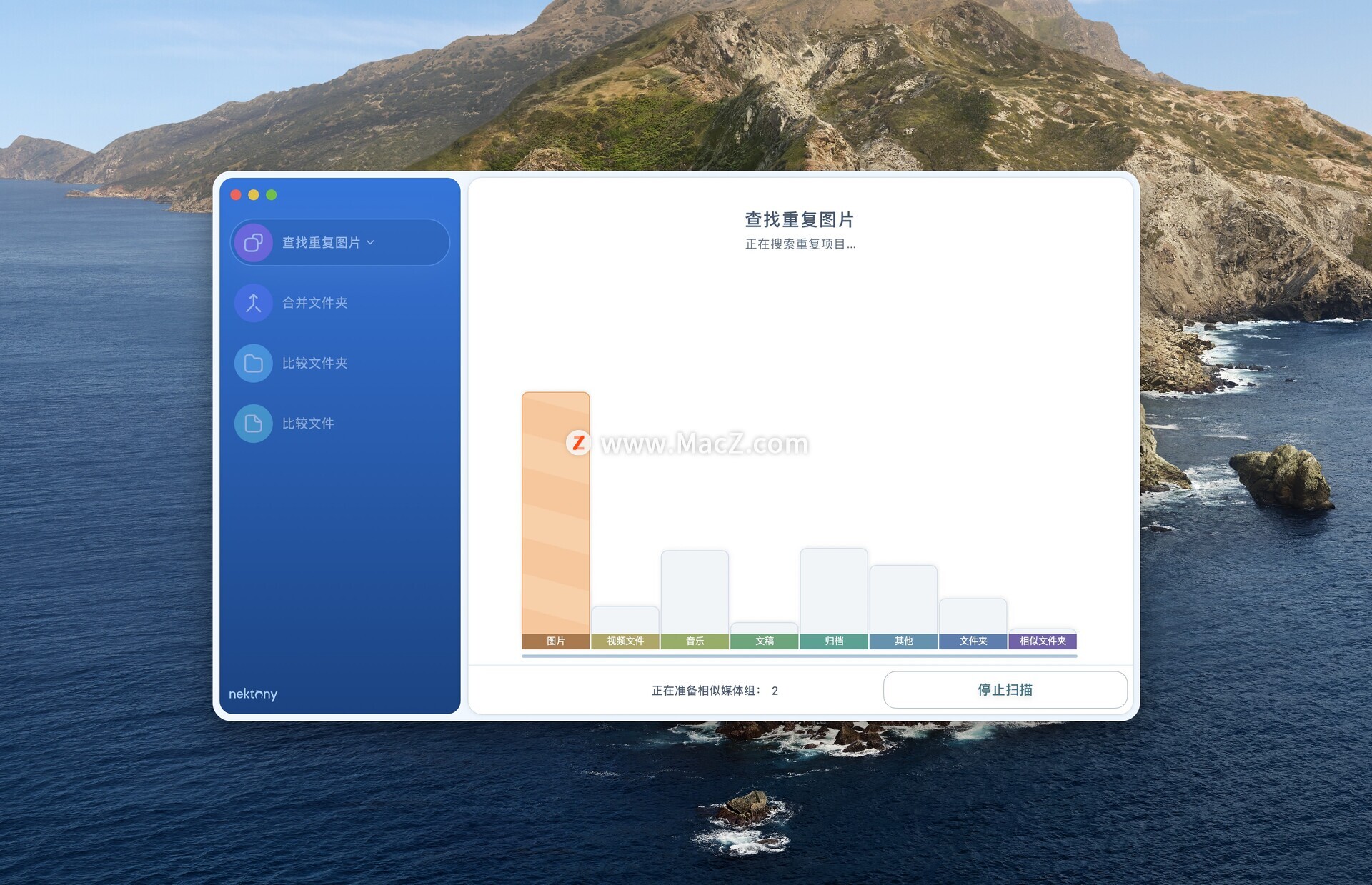Click the purple 相似文件夹 label
Viewport: 1372px width, 885px height.
tap(1043, 641)
